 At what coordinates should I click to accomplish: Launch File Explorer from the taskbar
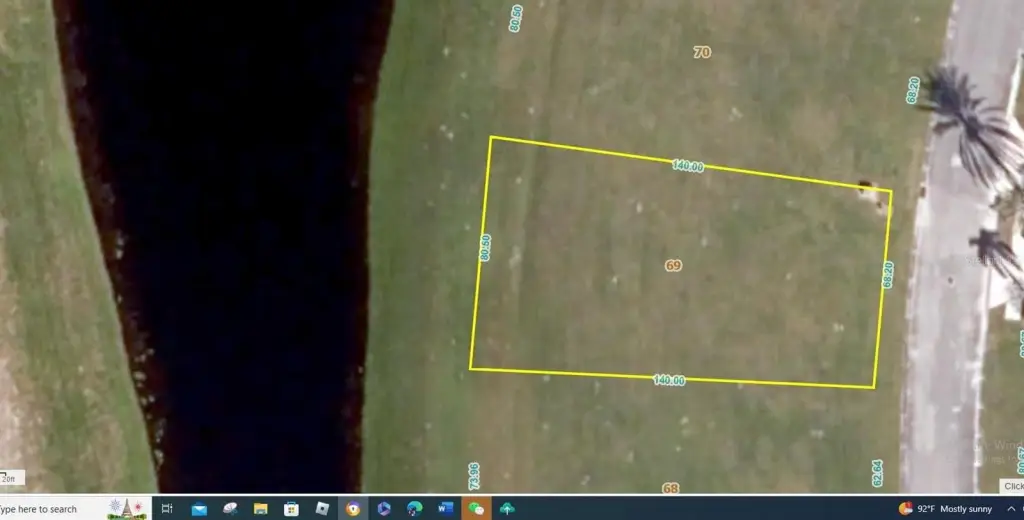point(260,509)
